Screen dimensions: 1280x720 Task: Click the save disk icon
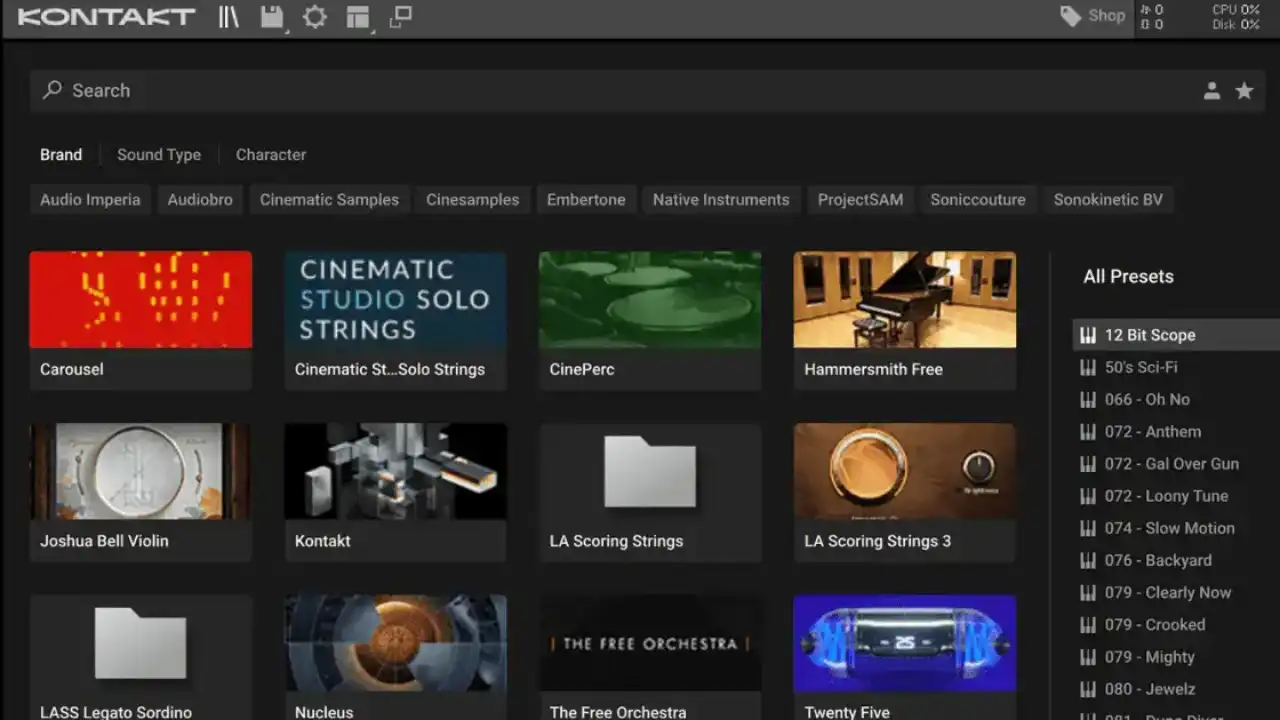(271, 17)
